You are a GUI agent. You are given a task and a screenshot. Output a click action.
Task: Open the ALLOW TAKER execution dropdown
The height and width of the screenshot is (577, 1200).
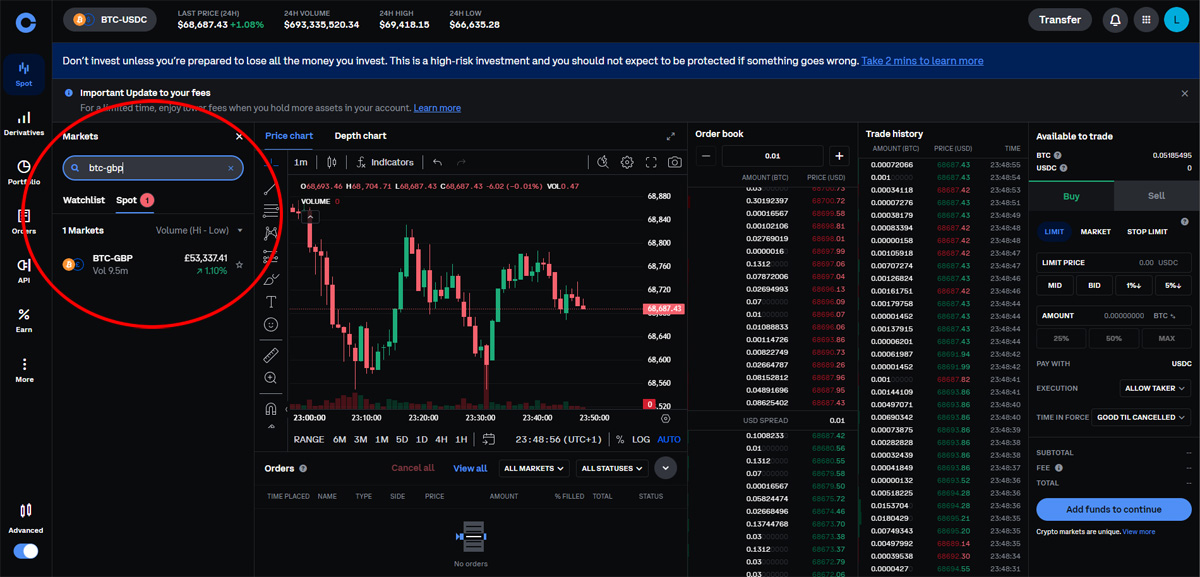coord(1156,388)
